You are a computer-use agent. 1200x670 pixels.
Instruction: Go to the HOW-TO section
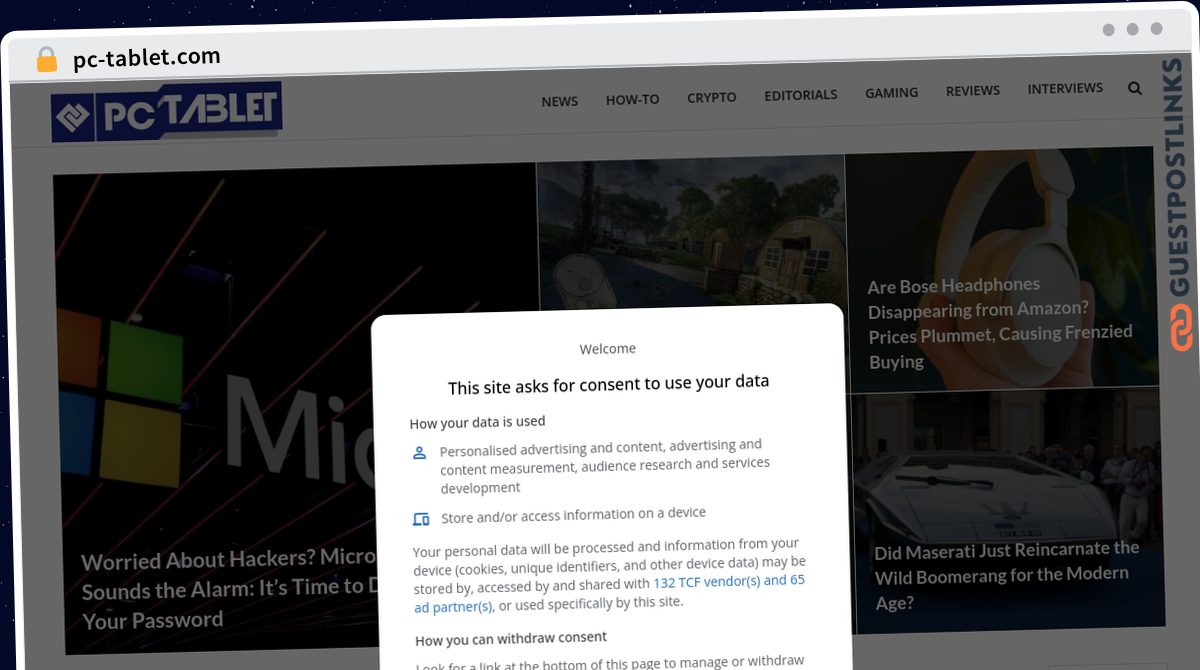click(632, 99)
